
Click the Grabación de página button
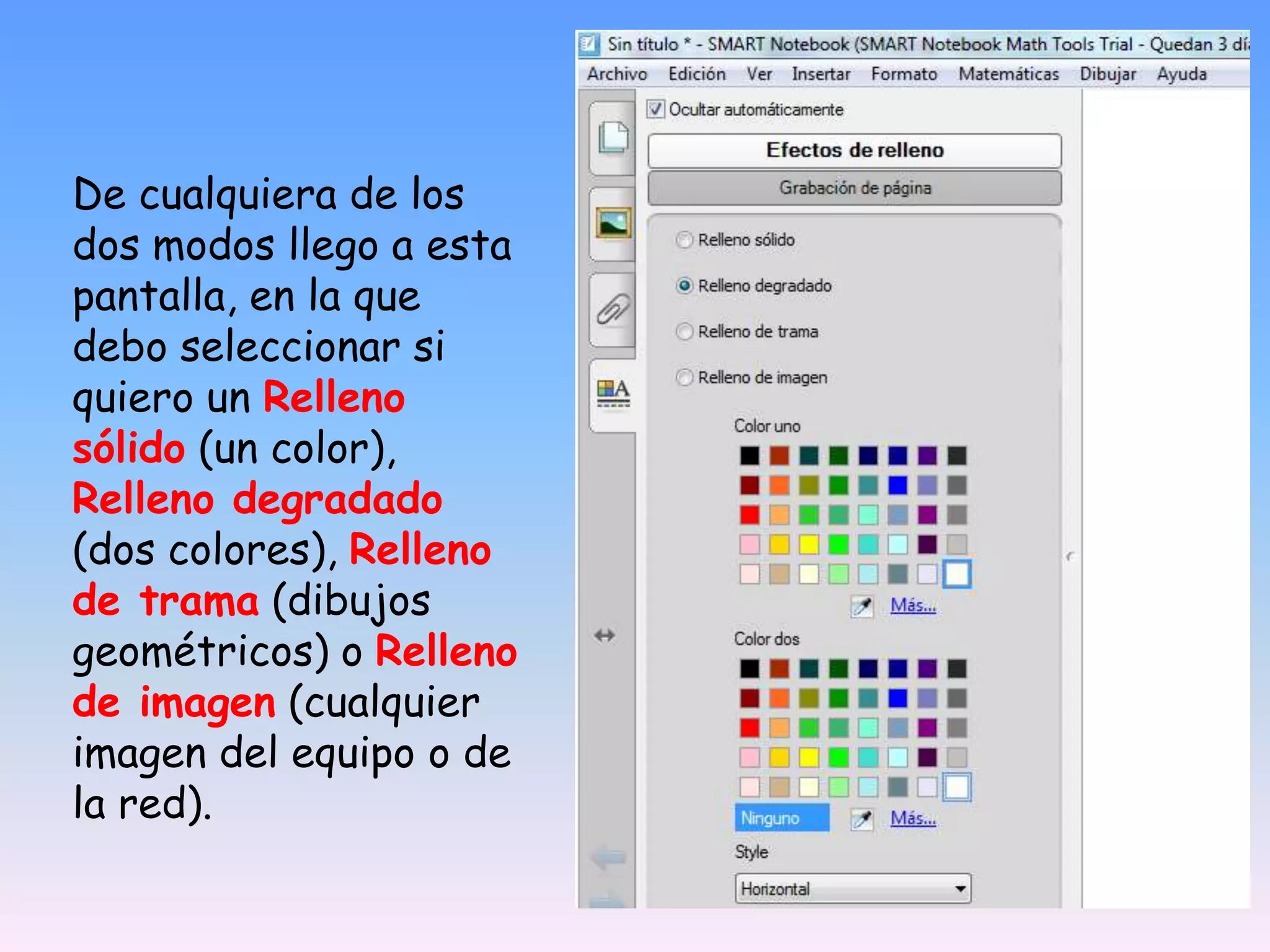coord(855,188)
